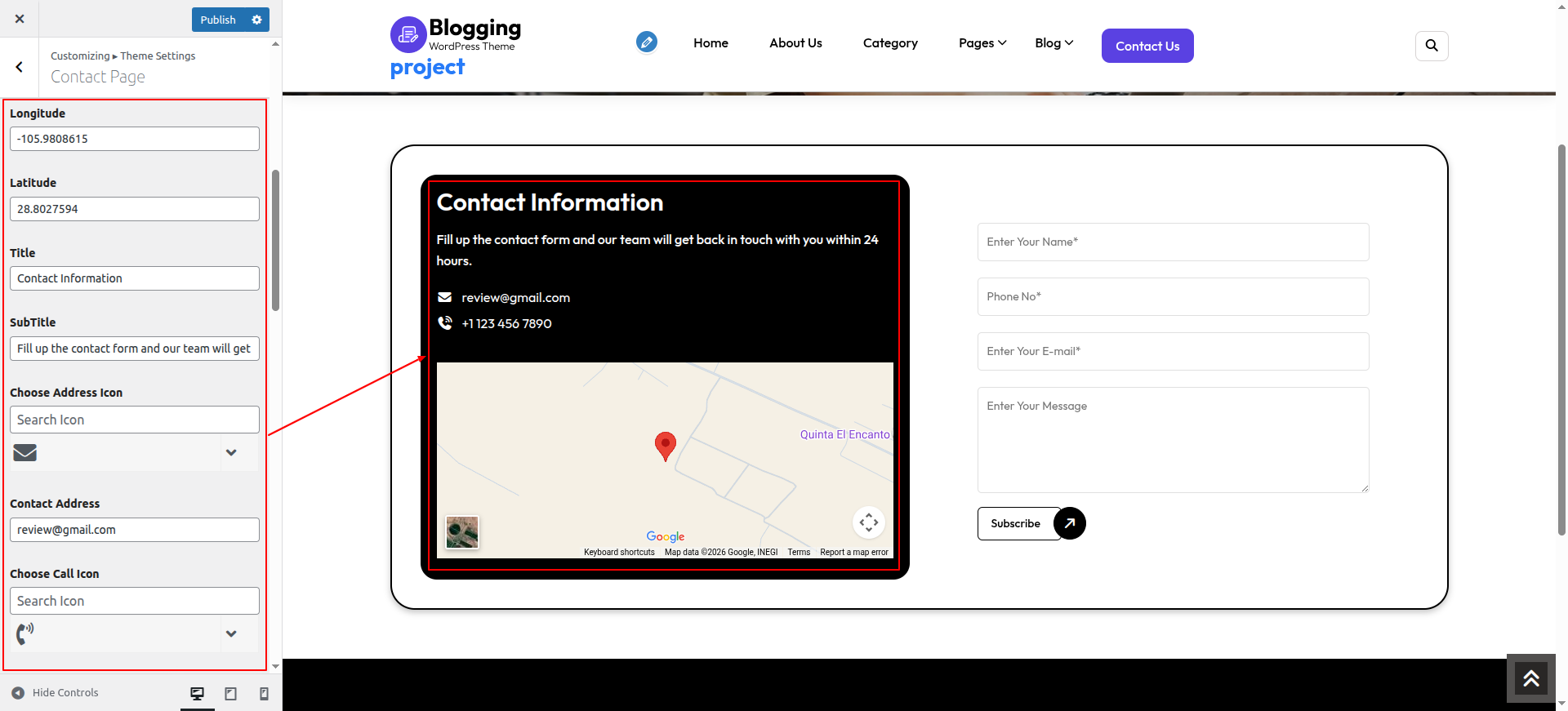Click the scroll-to-top double chevron button

pos(1530,678)
